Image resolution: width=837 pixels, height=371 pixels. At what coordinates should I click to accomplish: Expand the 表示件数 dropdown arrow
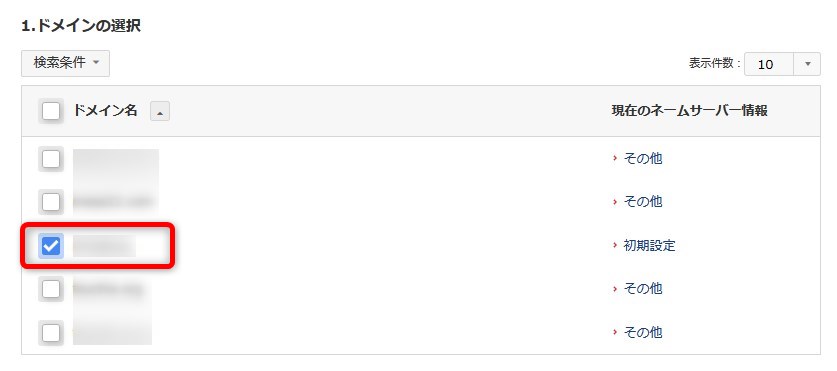(x=808, y=64)
